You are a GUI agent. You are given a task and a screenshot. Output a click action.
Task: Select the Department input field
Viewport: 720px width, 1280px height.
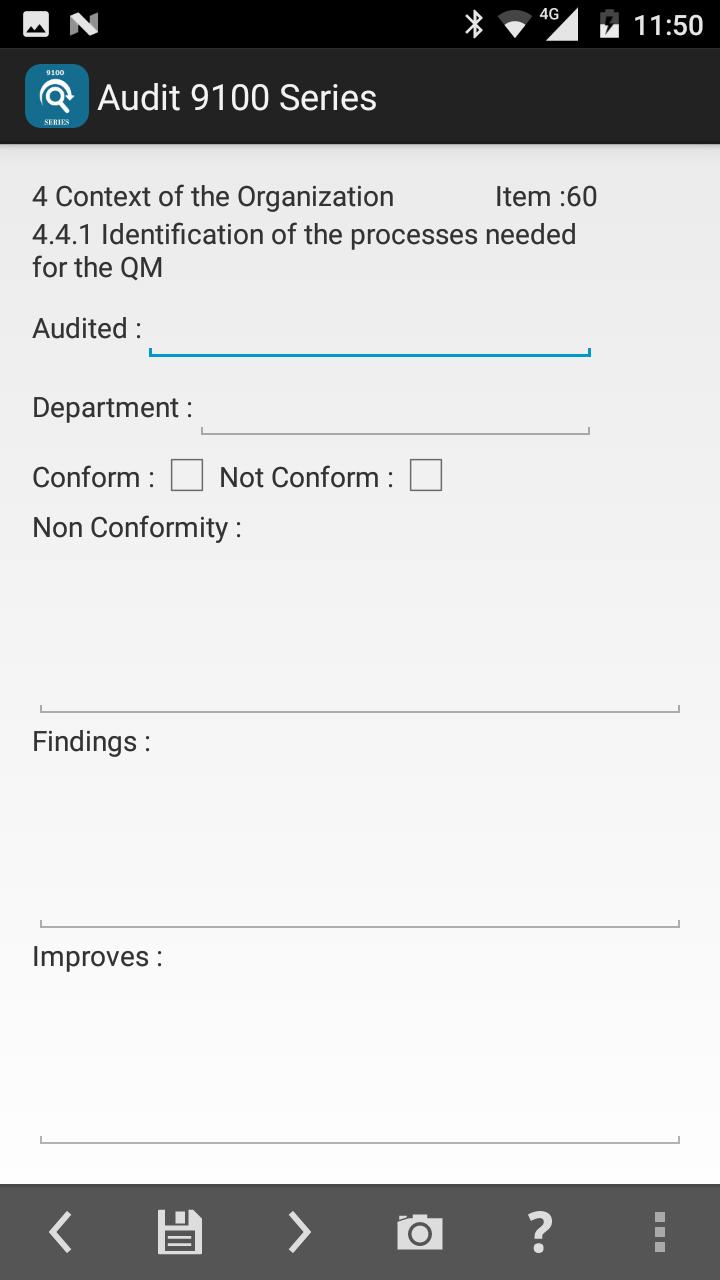tap(395, 420)
